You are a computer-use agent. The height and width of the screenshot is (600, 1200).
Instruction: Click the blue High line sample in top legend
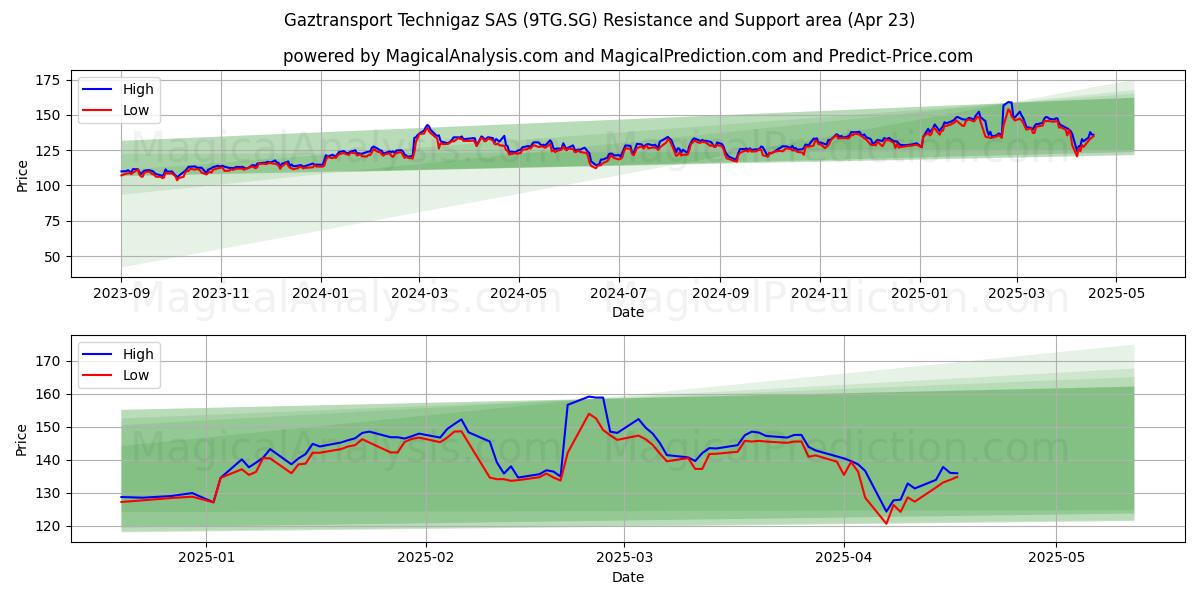click(99, 90)
